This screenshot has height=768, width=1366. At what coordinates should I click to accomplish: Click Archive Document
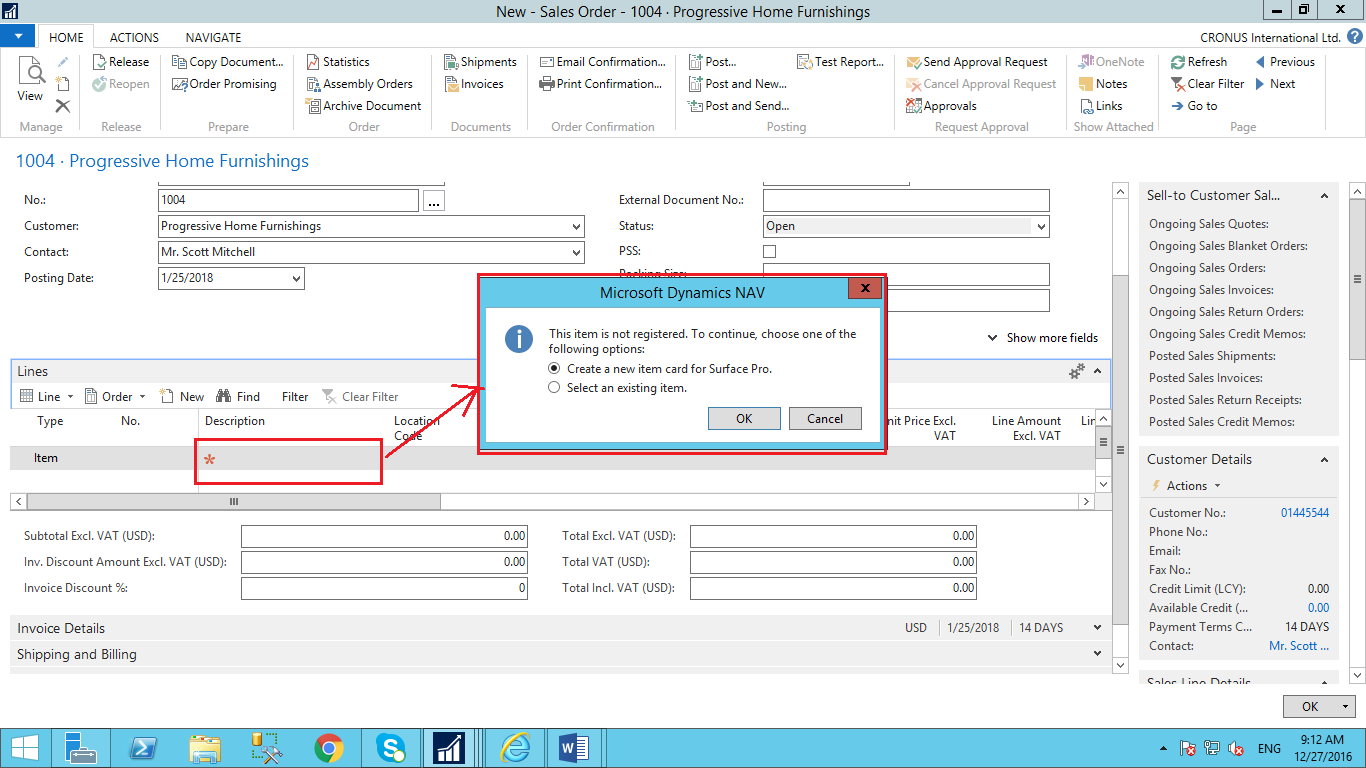[363, 106]
